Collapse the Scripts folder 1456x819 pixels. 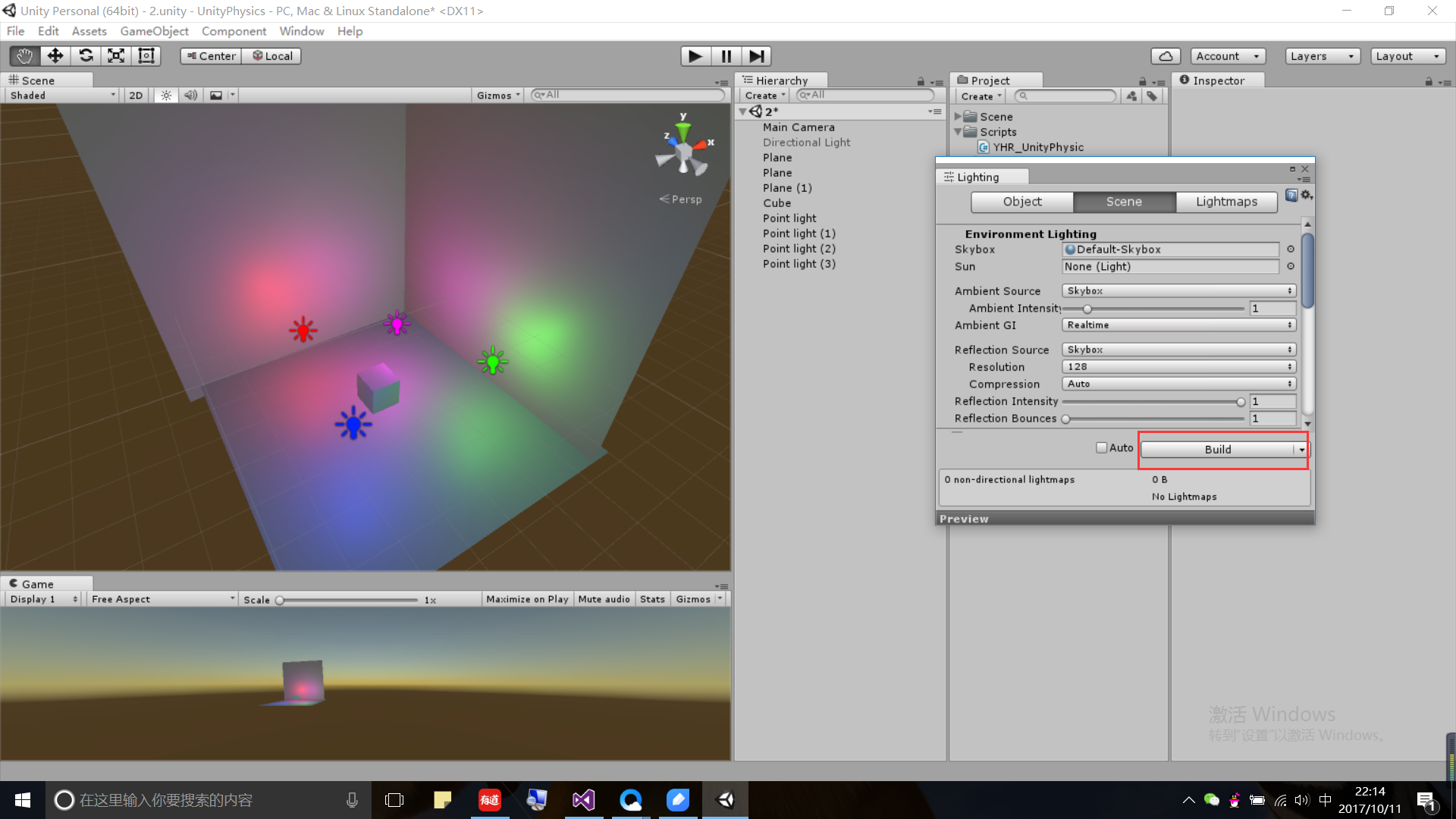[x=958, y=132]
